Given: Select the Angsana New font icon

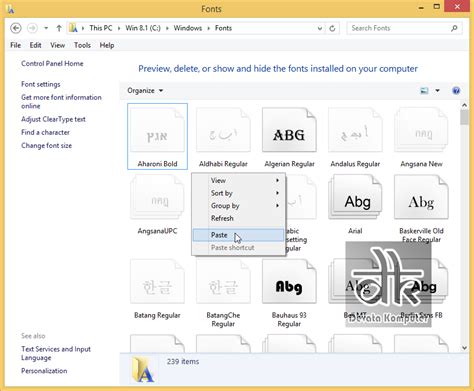Looking at the screenshot, I should 421,130.
